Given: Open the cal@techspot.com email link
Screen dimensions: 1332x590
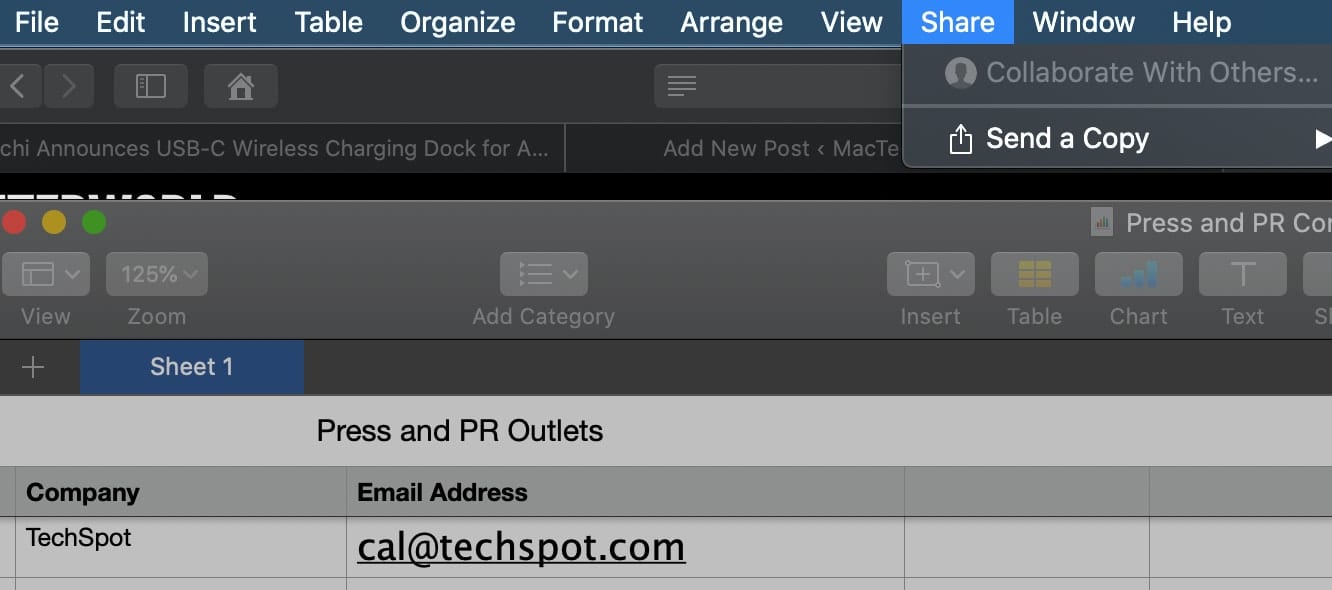Looking at the screenshot, I should point(521,547).
